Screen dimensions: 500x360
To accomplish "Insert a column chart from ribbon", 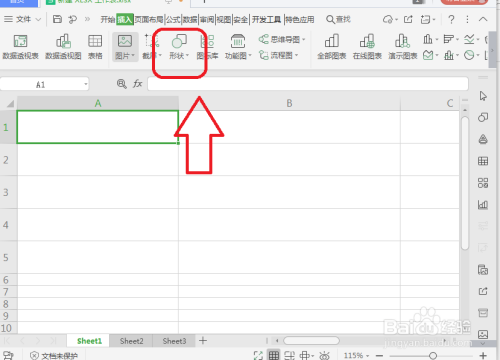I will click(x=430, y=39).
